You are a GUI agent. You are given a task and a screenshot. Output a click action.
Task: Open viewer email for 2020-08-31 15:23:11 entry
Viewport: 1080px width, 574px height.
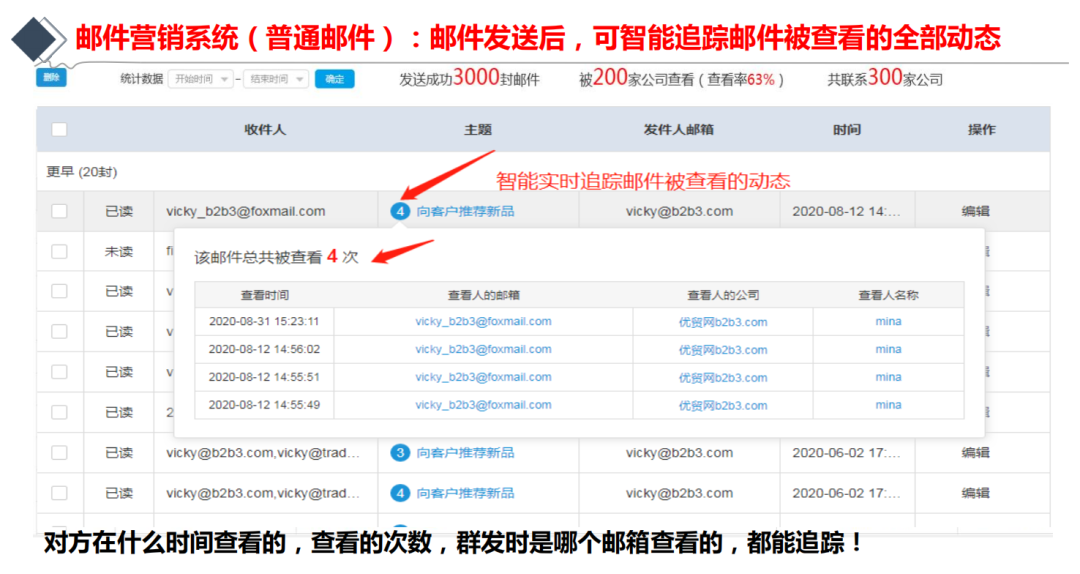tap(483, 322)
